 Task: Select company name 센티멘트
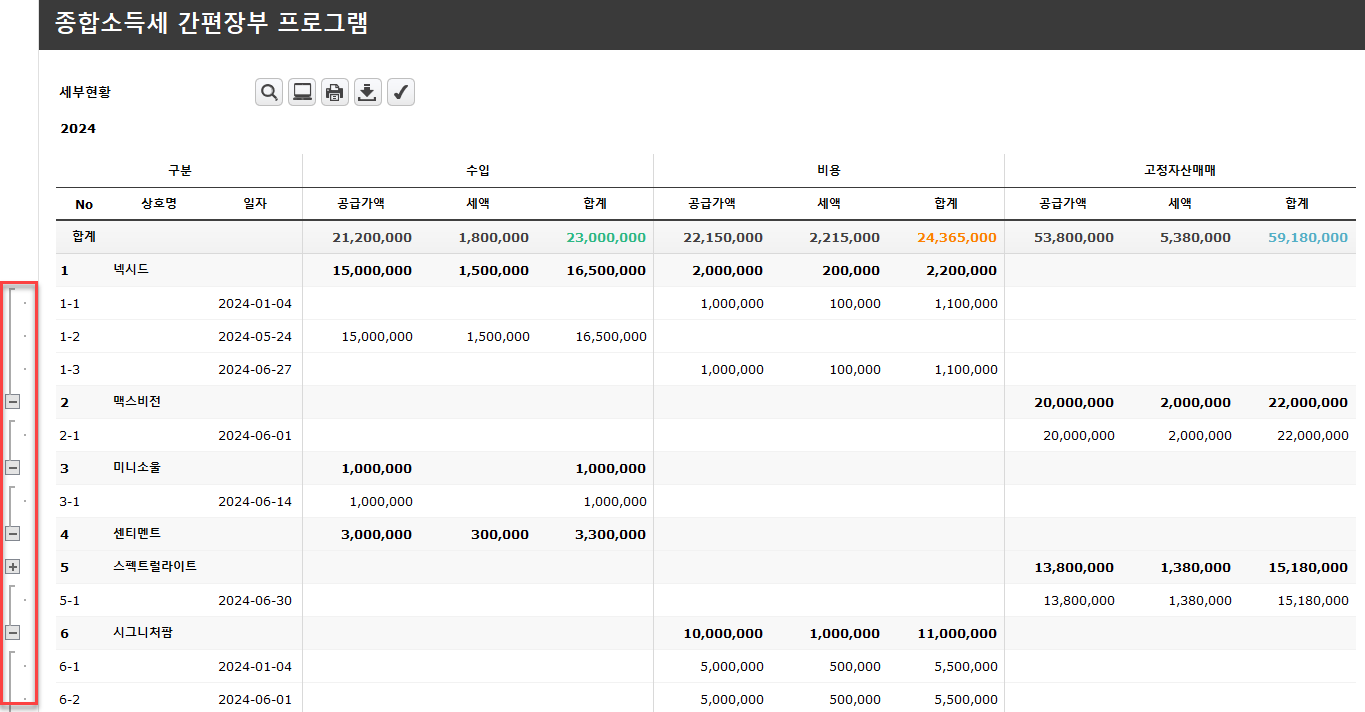click(x=137, y=533)
